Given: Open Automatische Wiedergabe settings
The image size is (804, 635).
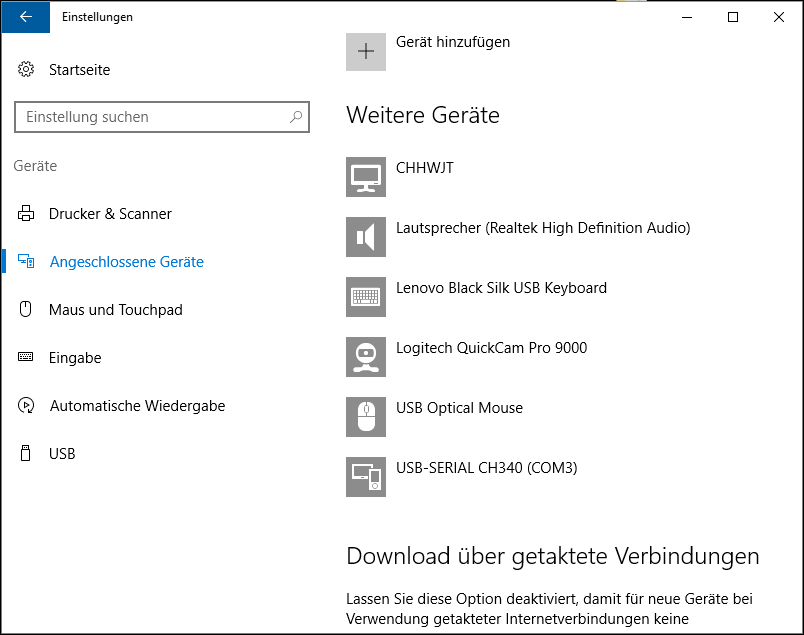Looking at the screenshot, I should [137, 406].
